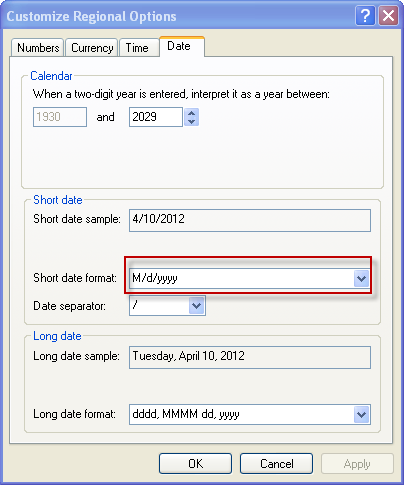Switch to the Numbers tab

pos(38,48)
